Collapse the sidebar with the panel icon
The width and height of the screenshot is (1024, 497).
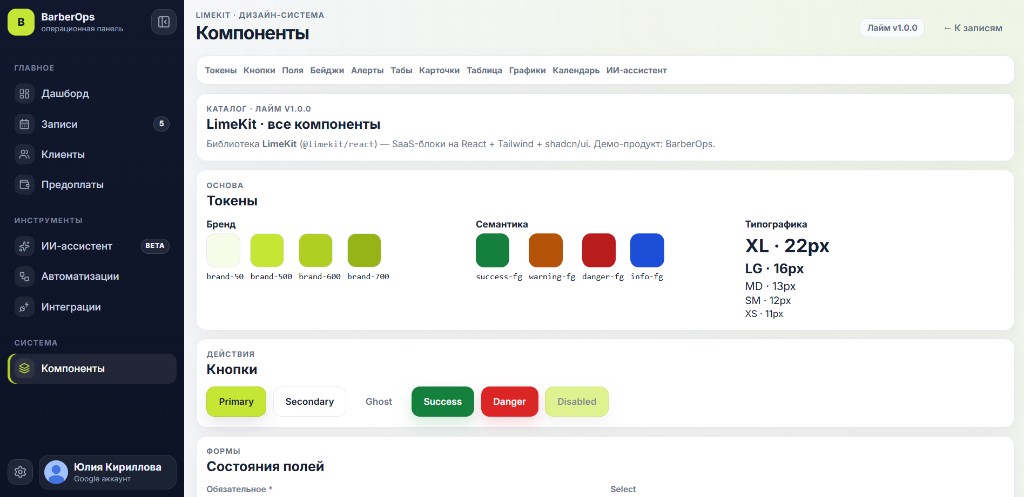[163, 22]
